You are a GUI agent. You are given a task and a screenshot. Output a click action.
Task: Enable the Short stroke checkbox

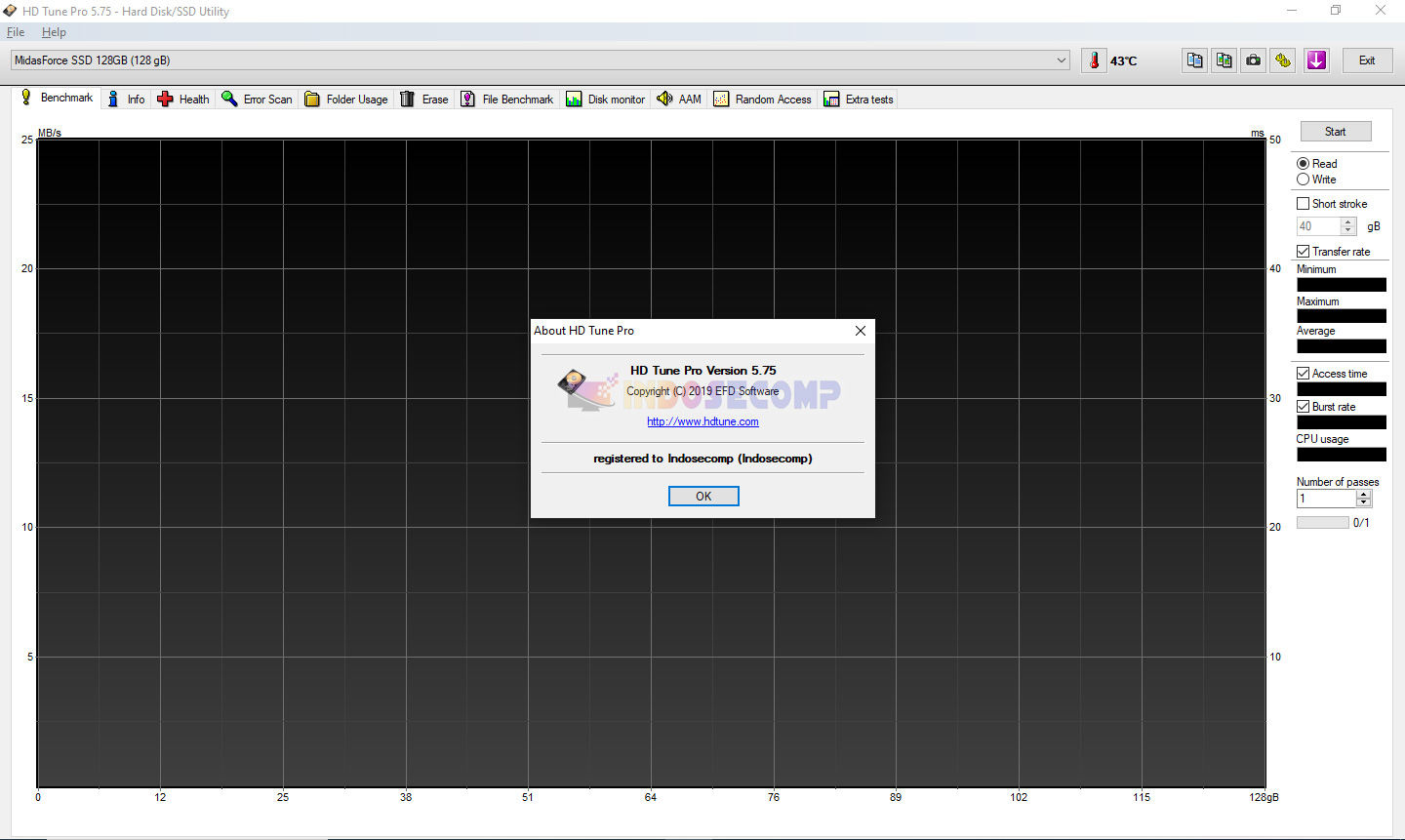pos(1303,204)
